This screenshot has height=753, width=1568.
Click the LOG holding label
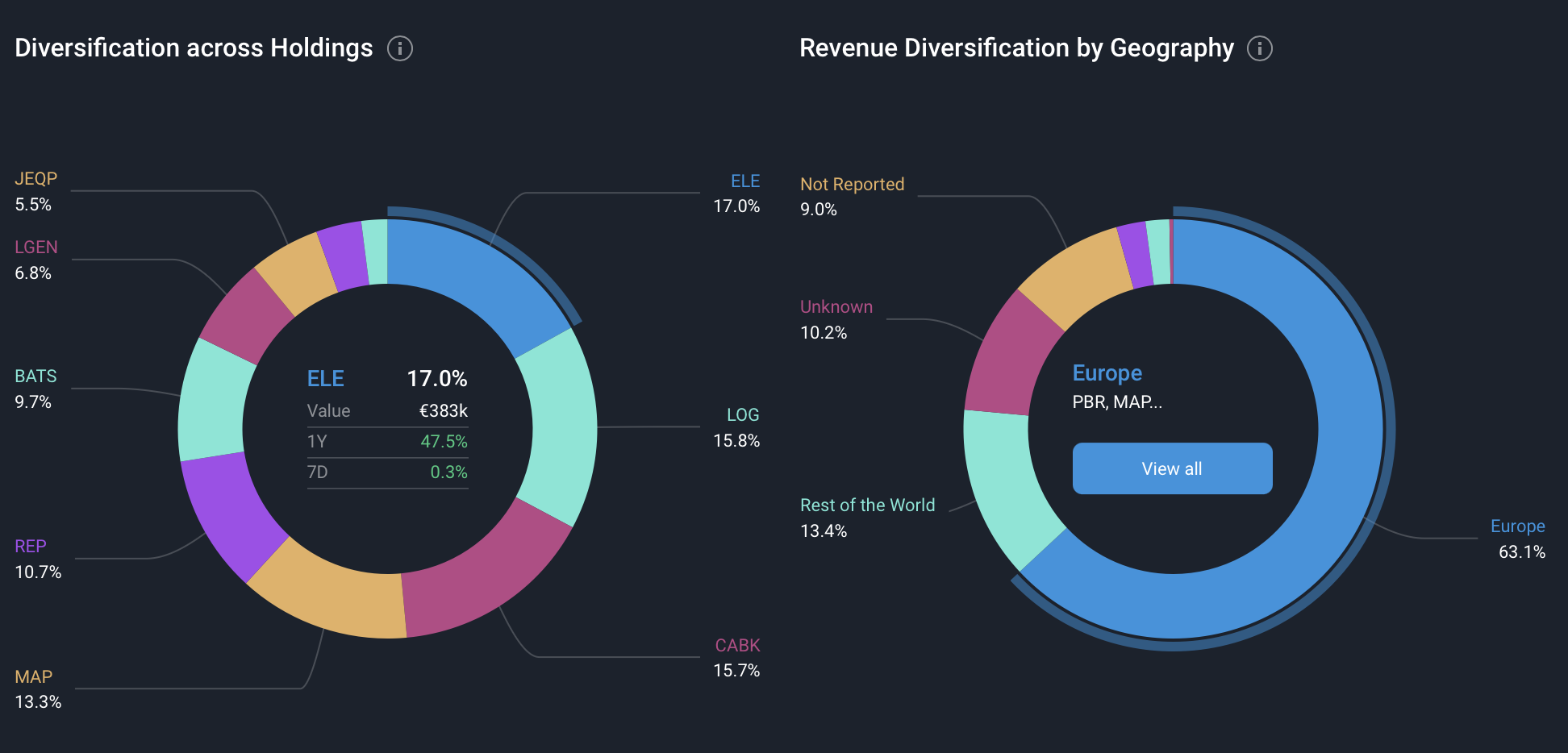click(742, 415)
